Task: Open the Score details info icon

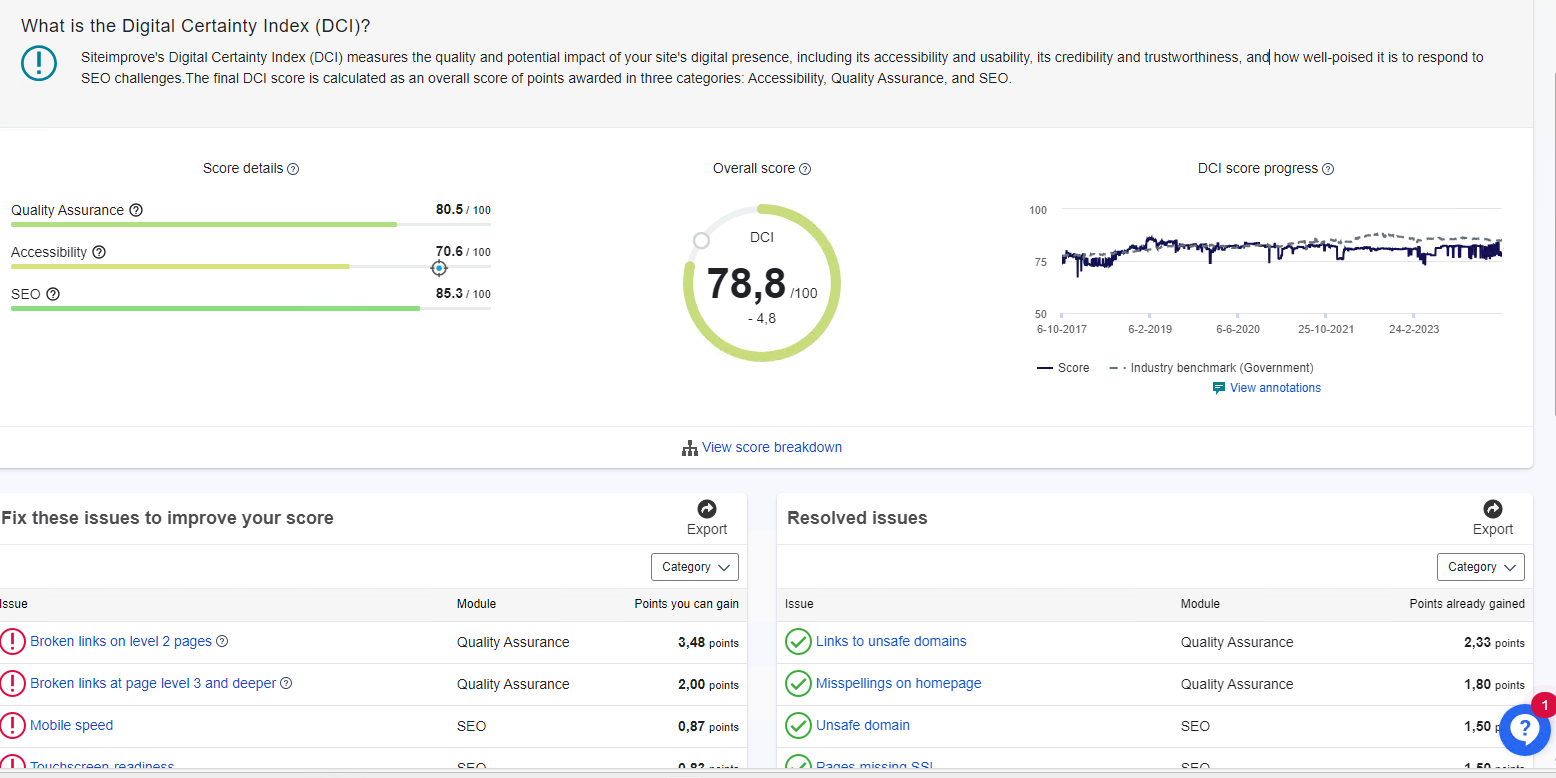Action: (x=293, y=169)
